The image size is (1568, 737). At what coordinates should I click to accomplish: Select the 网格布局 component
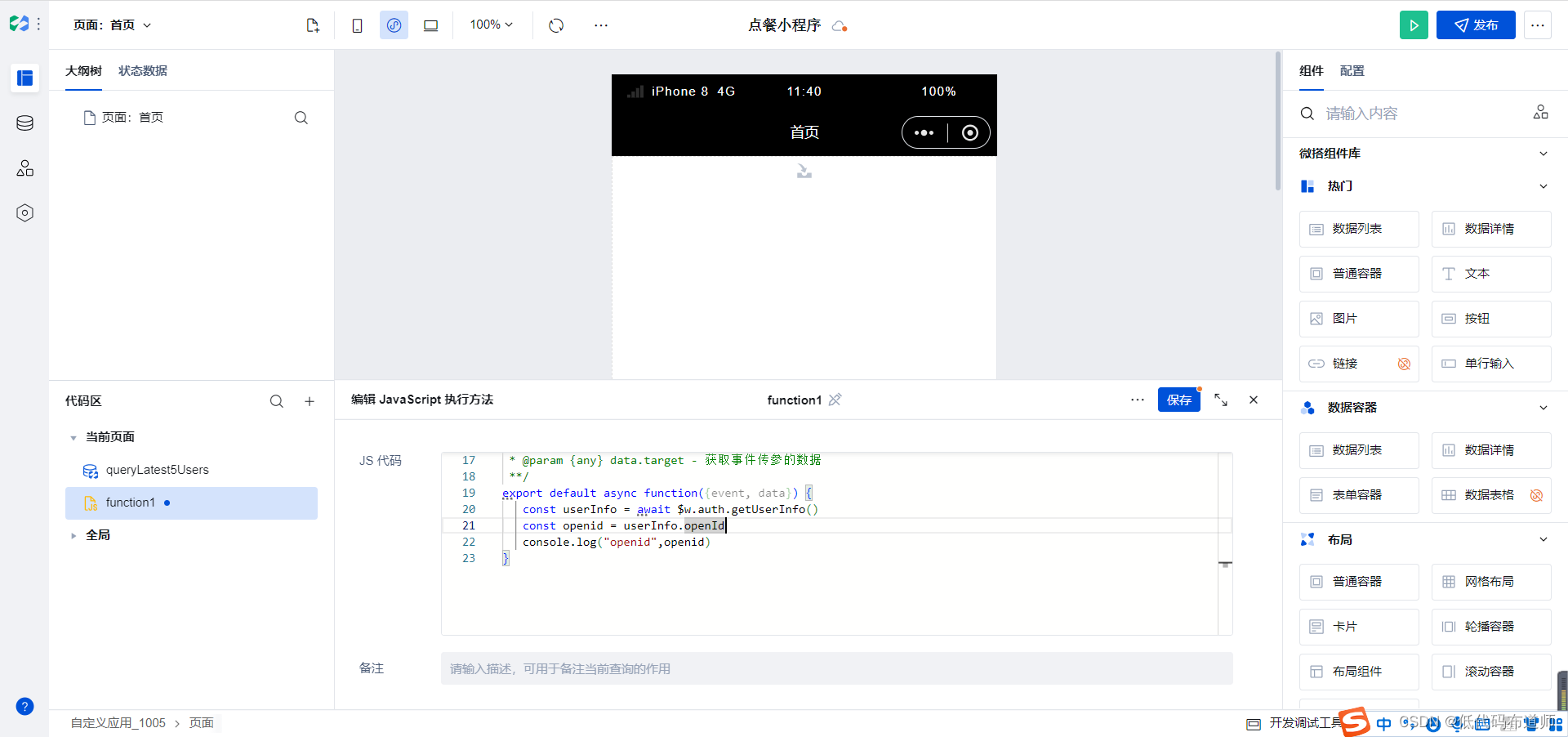[x=1491, y=582]
